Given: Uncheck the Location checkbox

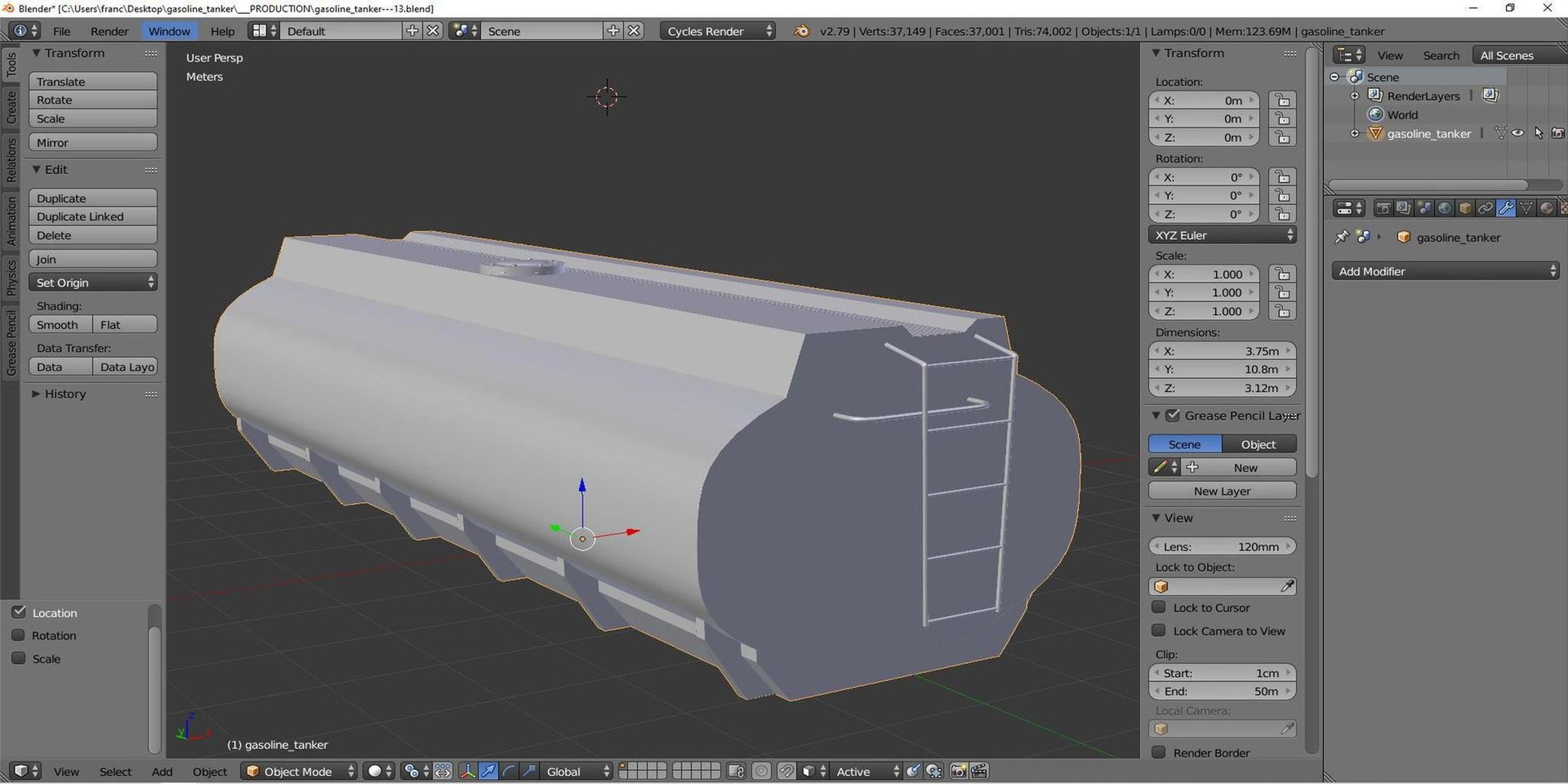Looking at the screenshot, I should (19, 612).
